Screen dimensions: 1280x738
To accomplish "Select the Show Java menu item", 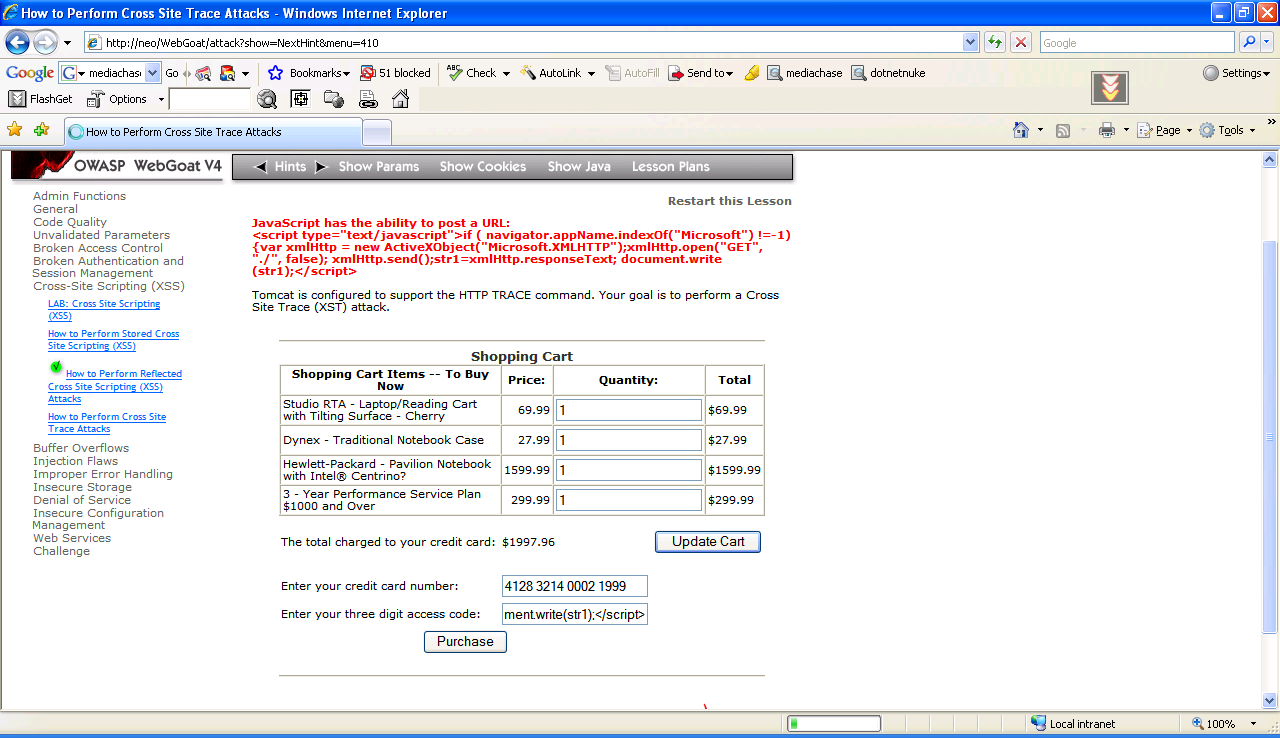I will (x=578, y=167).
